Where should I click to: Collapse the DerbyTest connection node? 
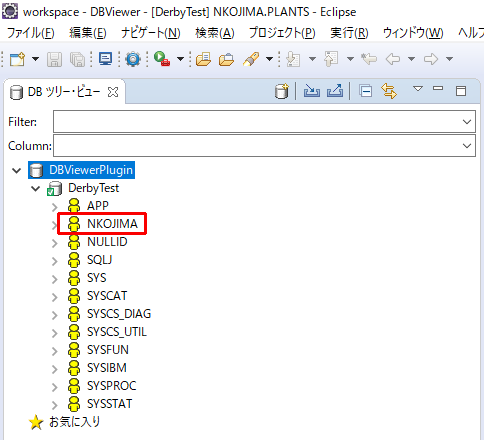coord(35,189)
